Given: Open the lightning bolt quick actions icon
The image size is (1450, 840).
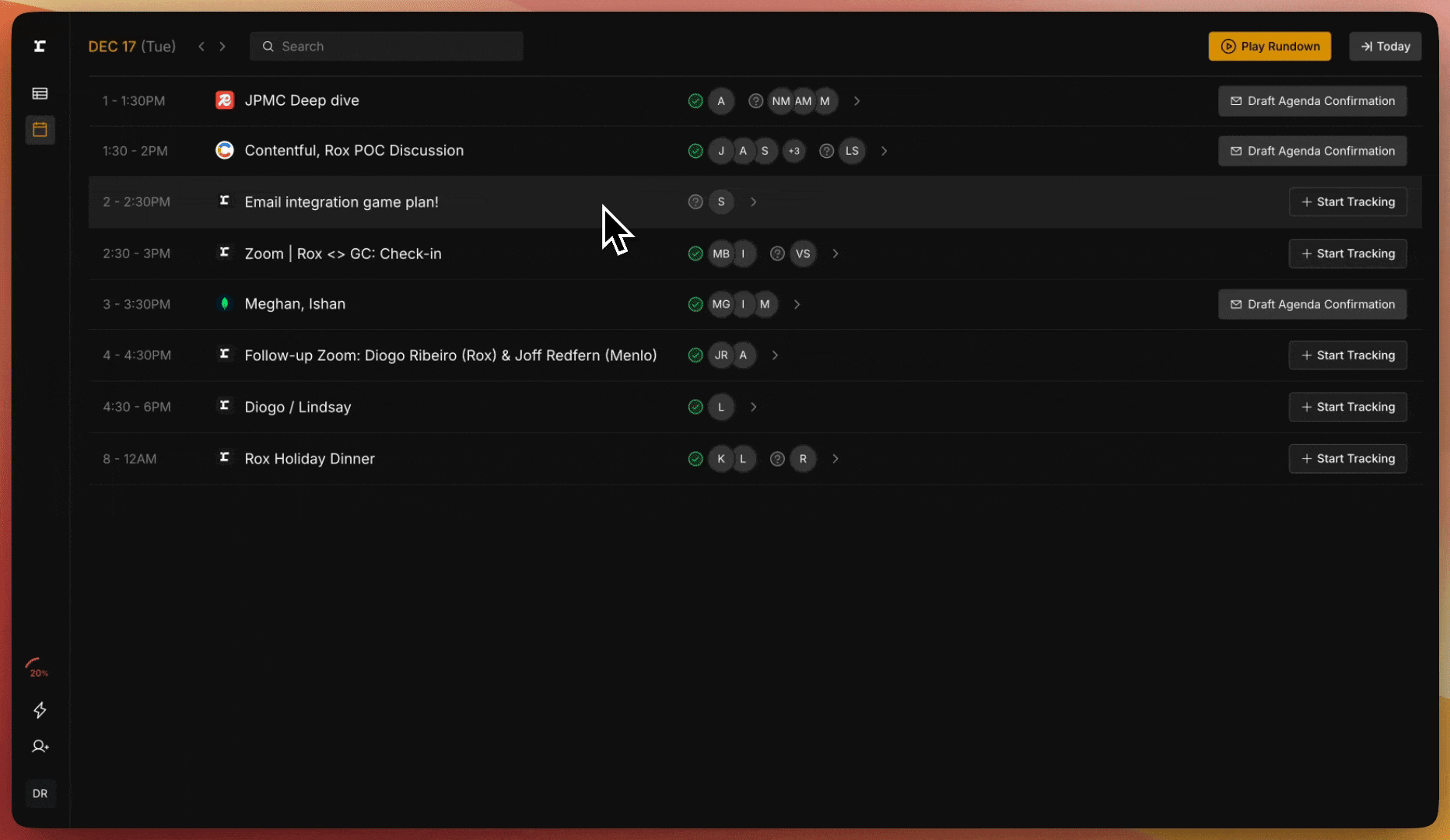Looking at the screenshot, I should pos(40,710).
